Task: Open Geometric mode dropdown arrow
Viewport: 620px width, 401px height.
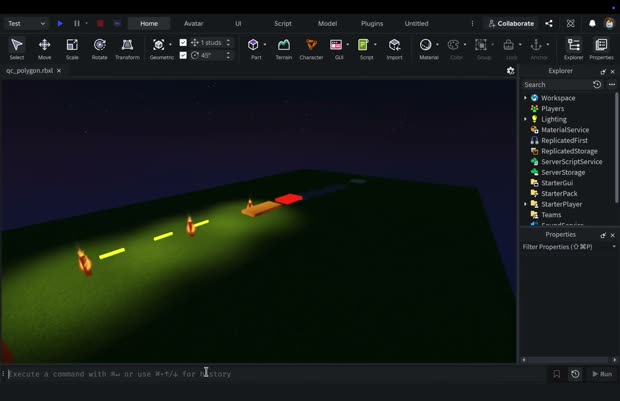Action: pyautogui.click(x=170, y=45)
